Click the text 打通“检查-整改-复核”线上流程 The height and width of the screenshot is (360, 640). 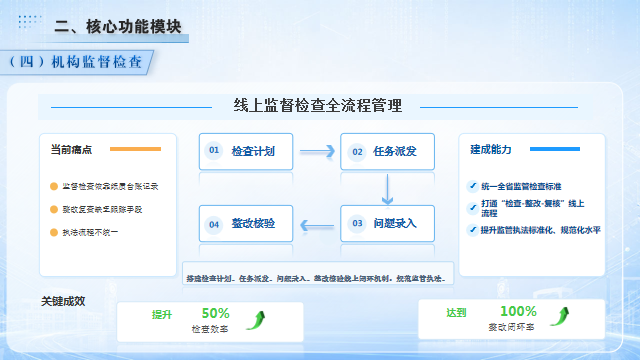pyautogui.click(x=533, y=208)
